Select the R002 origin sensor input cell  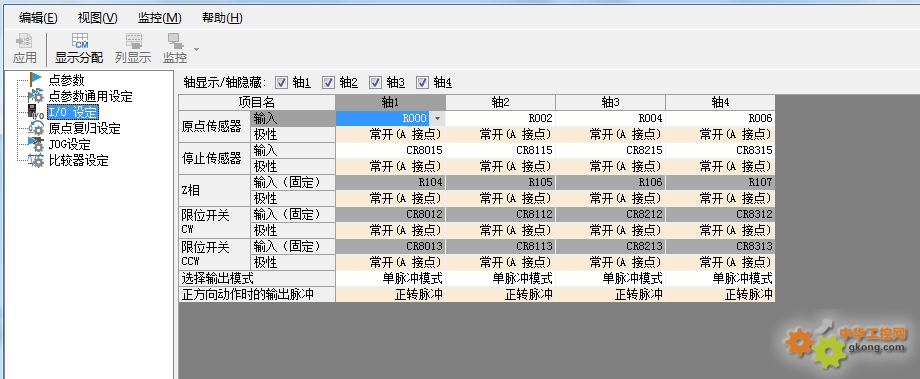click(x=500, y=119)
